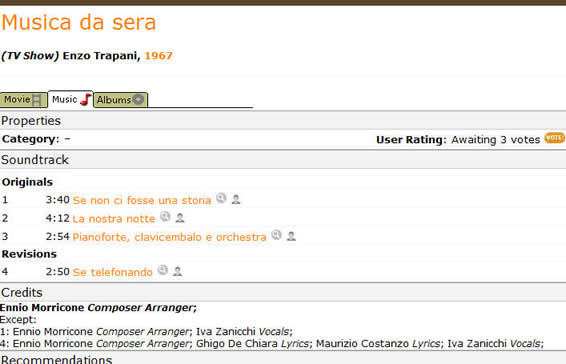Click the orange Vote badge
The image size is (566, 364).
(555, 138)
